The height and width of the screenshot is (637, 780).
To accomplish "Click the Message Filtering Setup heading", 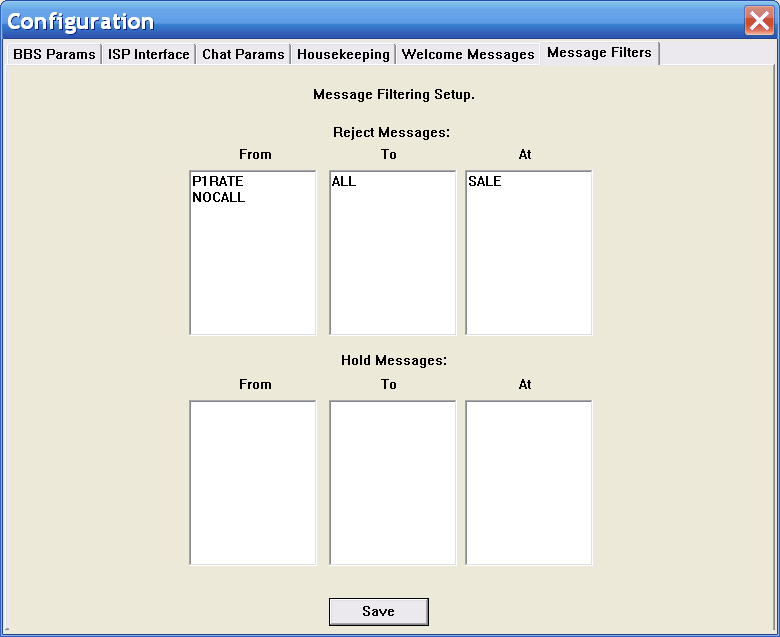I will point(394,95).
